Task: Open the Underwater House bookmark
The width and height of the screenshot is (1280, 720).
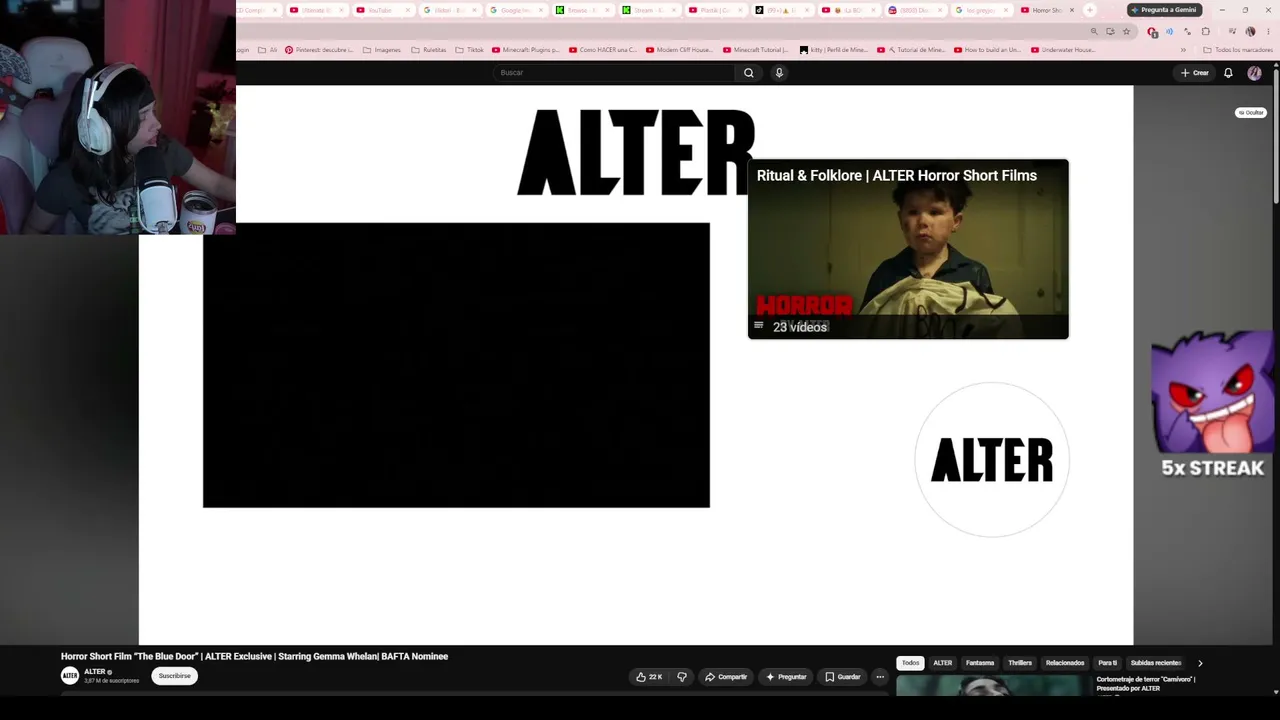Action: [x=1065, y=50]
